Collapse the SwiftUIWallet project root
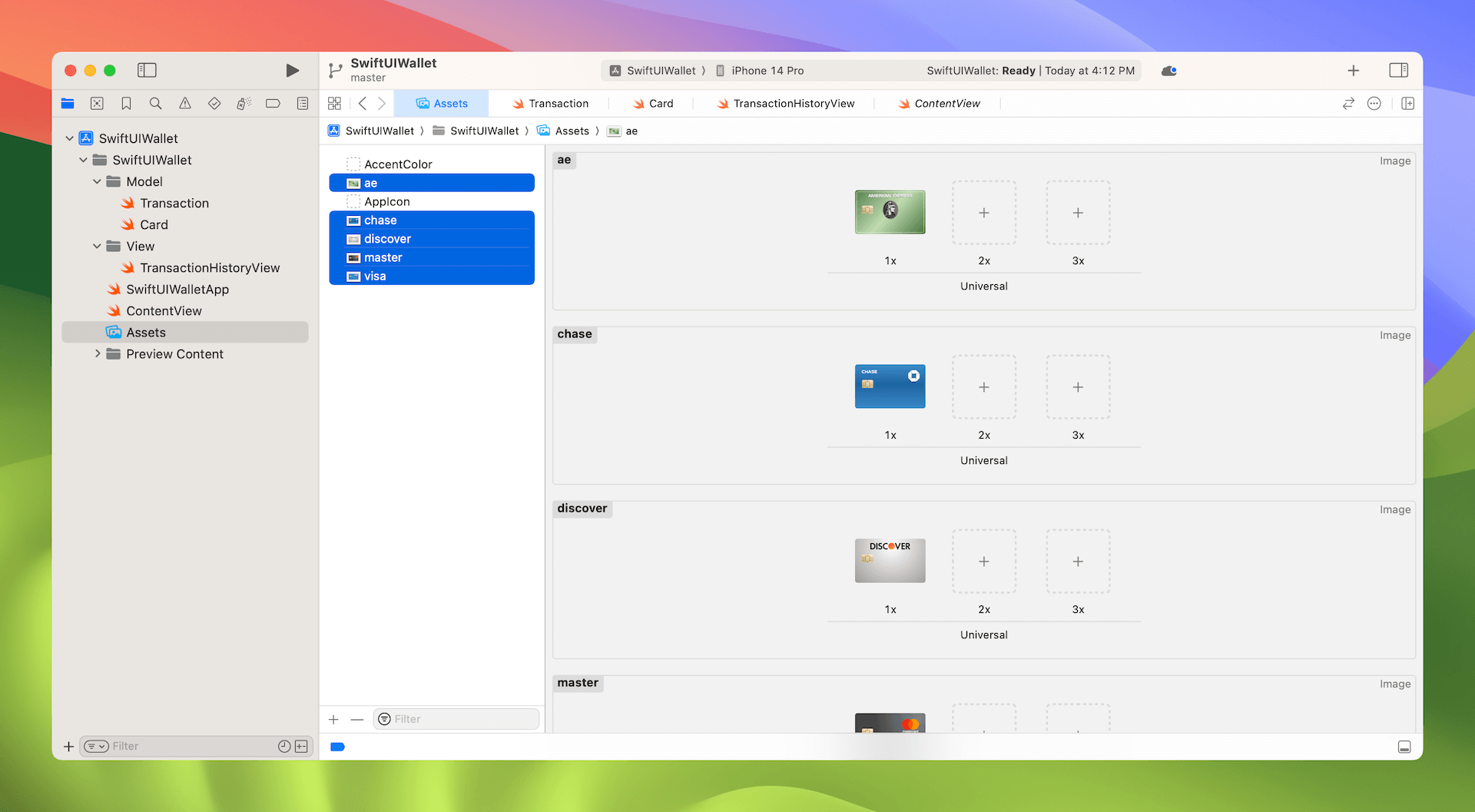Image resolution: width=1475 pixels, height=812 pixels. pyautogui.click(x=70, y=138)
